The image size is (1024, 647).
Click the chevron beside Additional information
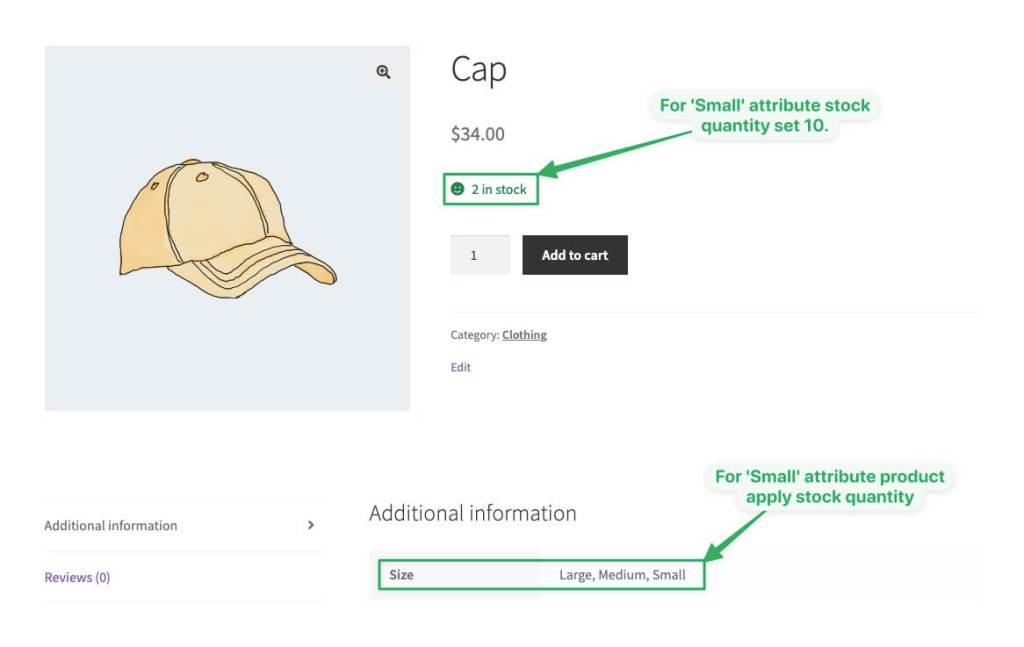(x=311, y=525)
